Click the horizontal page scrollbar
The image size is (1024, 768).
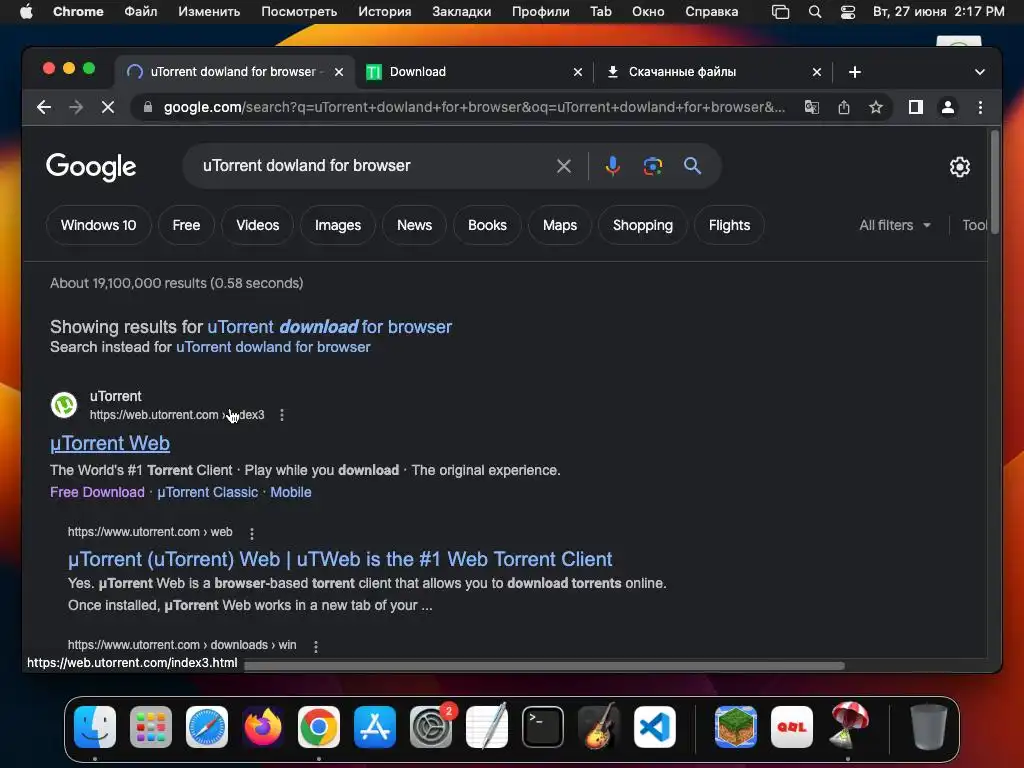544,666
